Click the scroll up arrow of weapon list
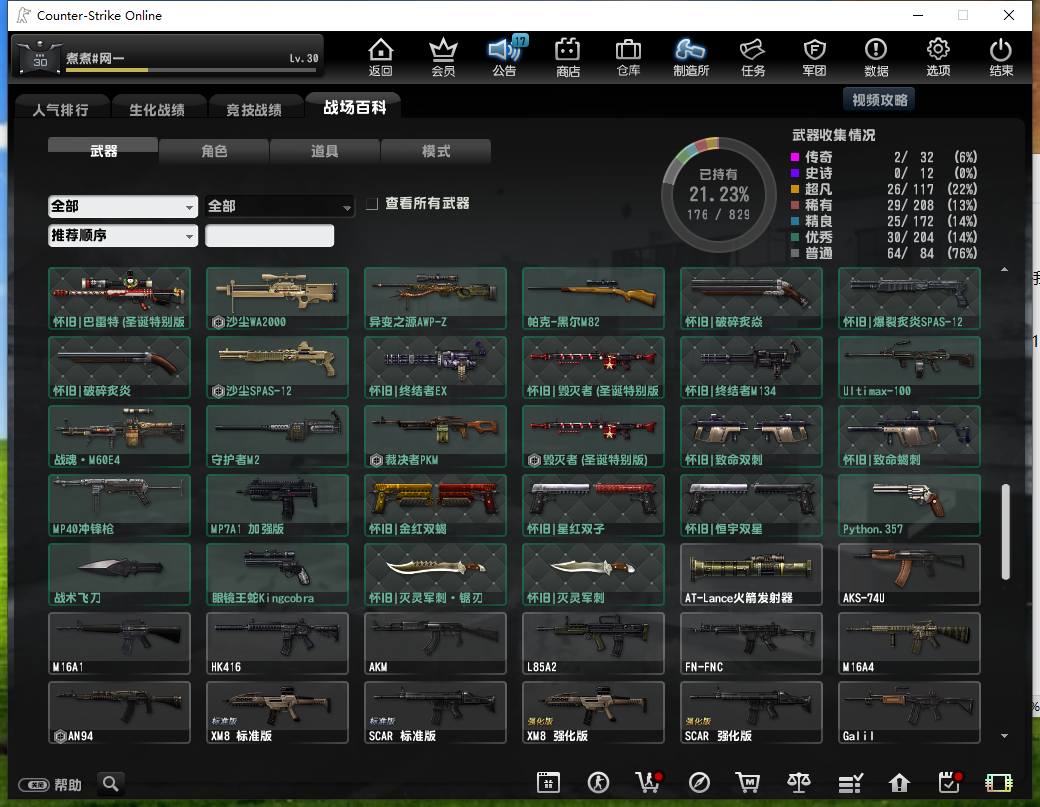This screenshot has height=807, width=1040. [x=1005, y=269]
